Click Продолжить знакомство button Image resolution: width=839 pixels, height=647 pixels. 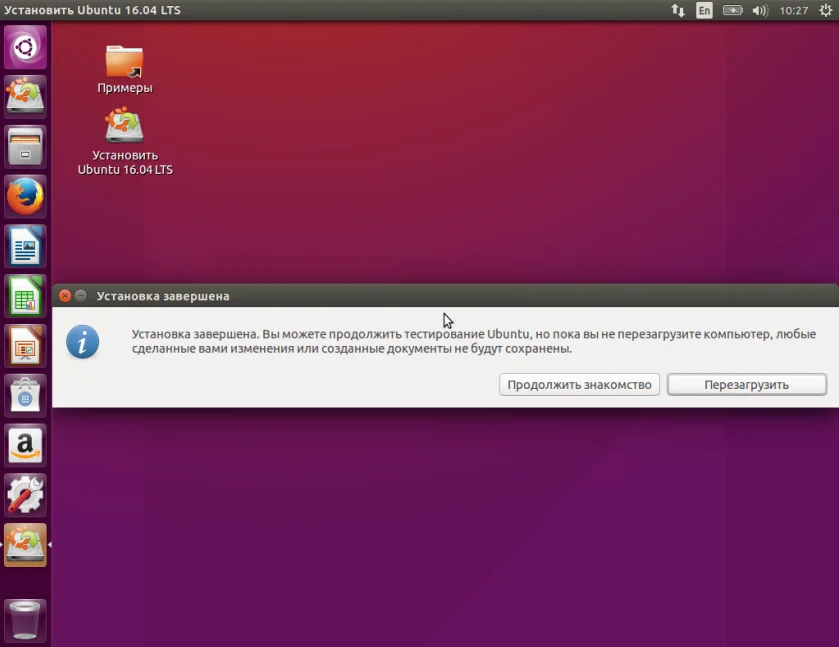[x=579, y=385]
